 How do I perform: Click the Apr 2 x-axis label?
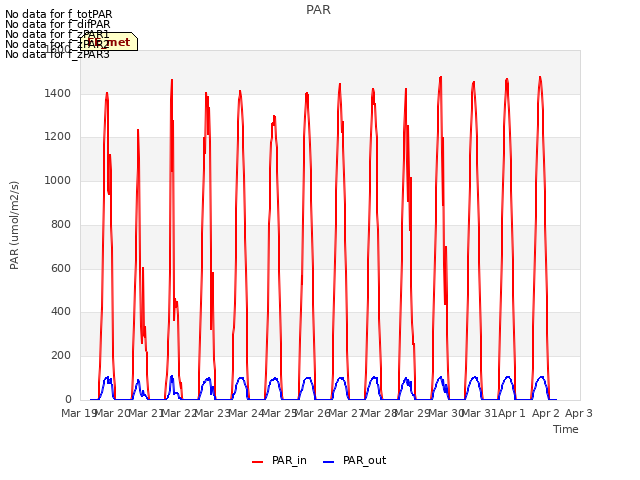coord(546,413)
